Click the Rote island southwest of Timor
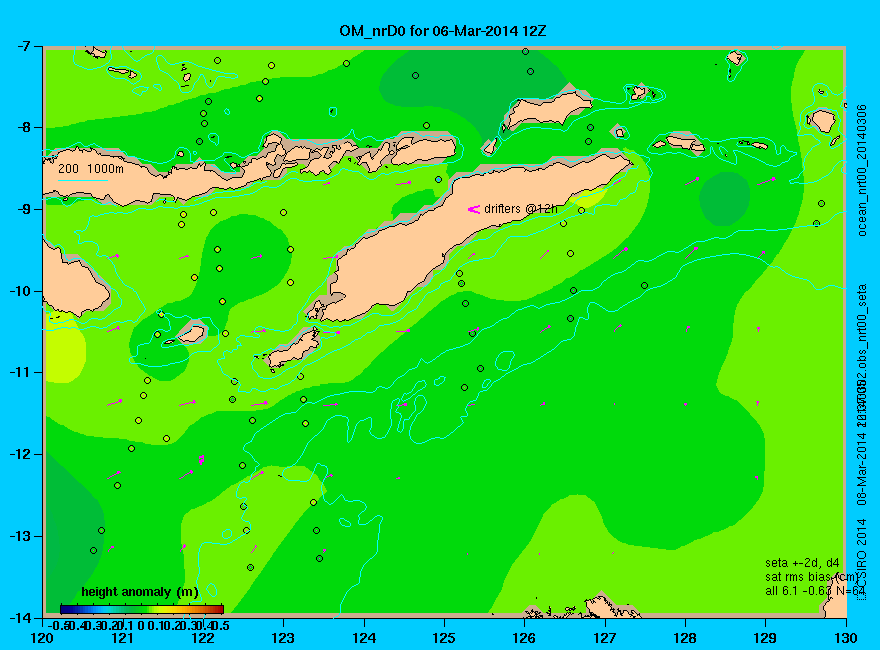Screen dimensions: 880x650 pyautogui.click(x=292, y=348)
